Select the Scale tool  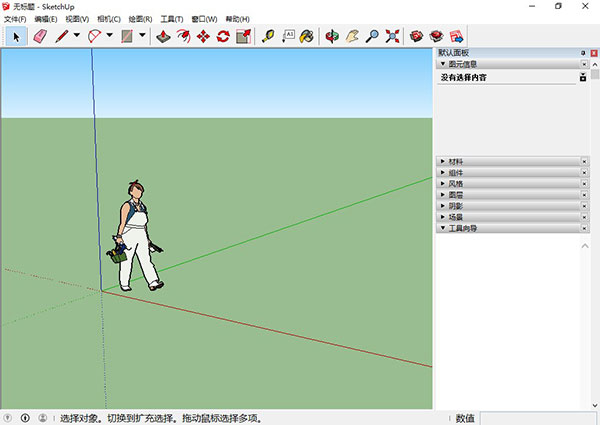point(243,37)
